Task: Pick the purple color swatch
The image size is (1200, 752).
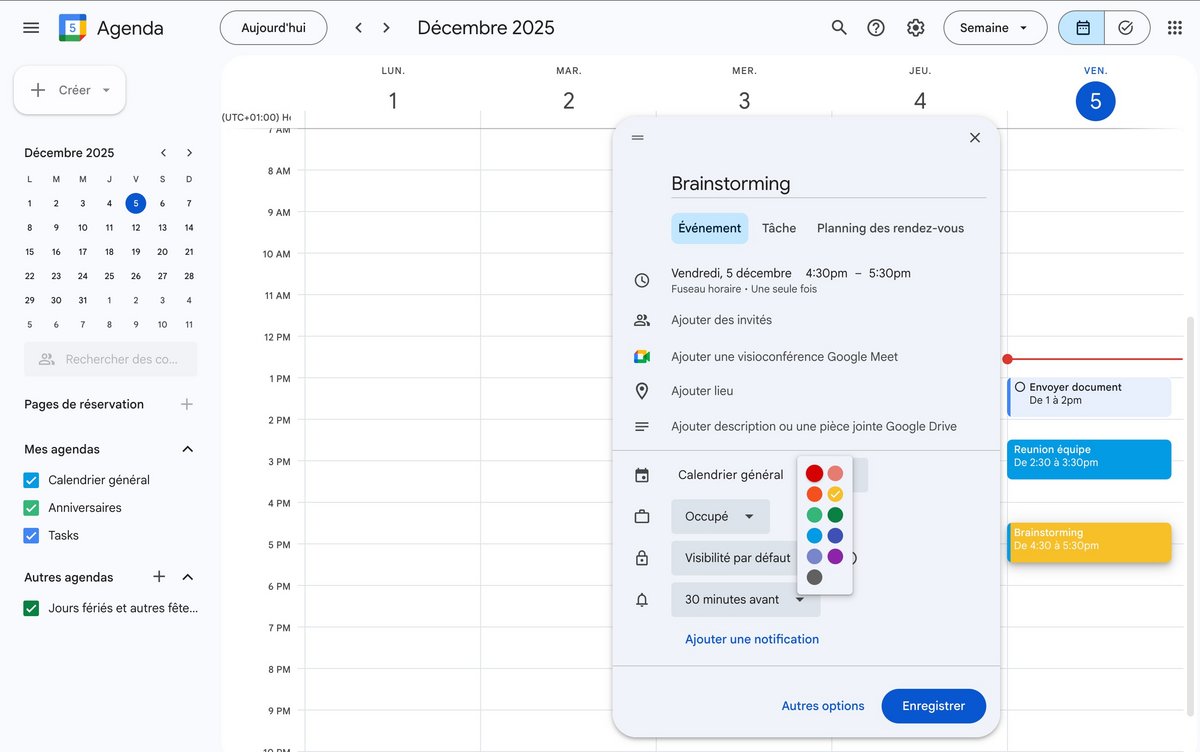Action: tap(835, 556)
